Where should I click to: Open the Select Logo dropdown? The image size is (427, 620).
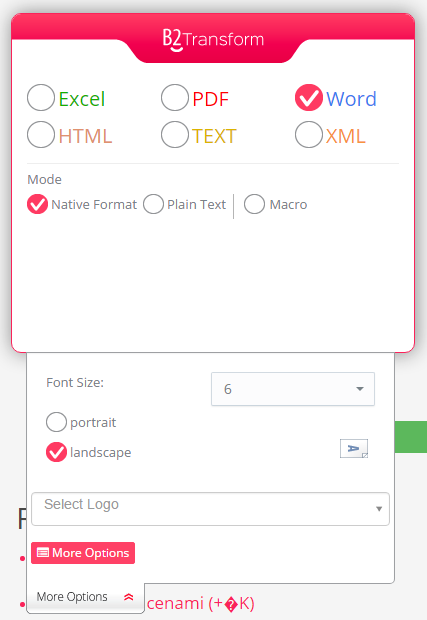[x=210, y=509]
